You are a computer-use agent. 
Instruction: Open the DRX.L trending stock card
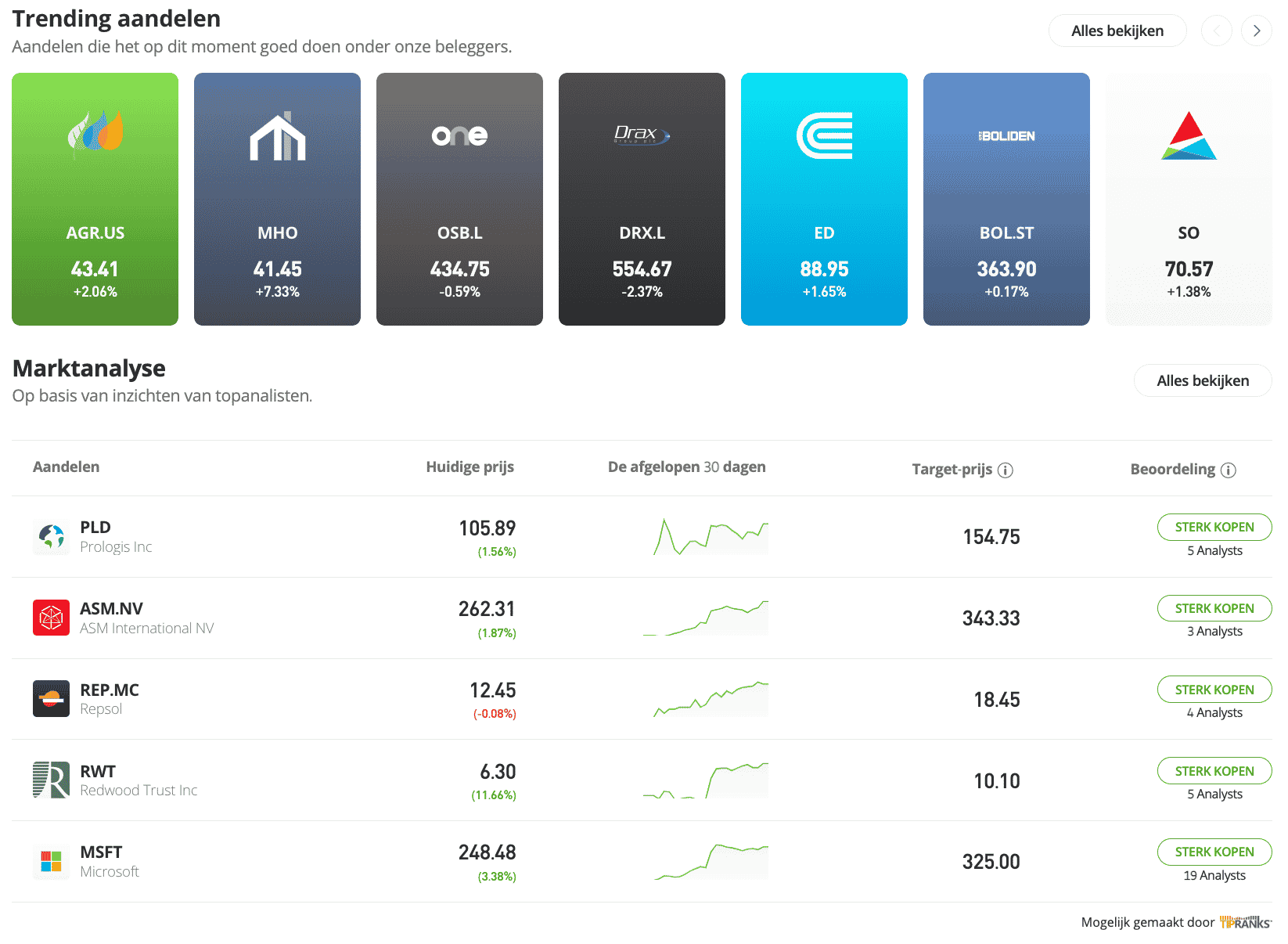point(642,199)
